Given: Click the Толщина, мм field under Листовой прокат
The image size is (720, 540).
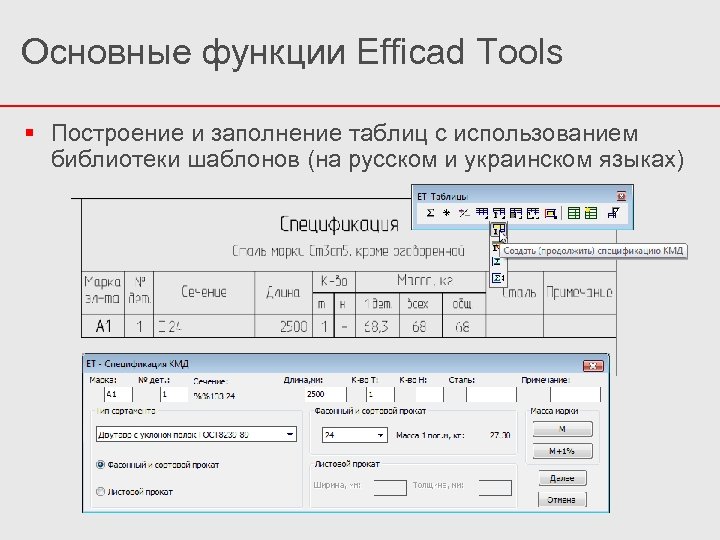Looking at the screenshot, I should point(495,488).
